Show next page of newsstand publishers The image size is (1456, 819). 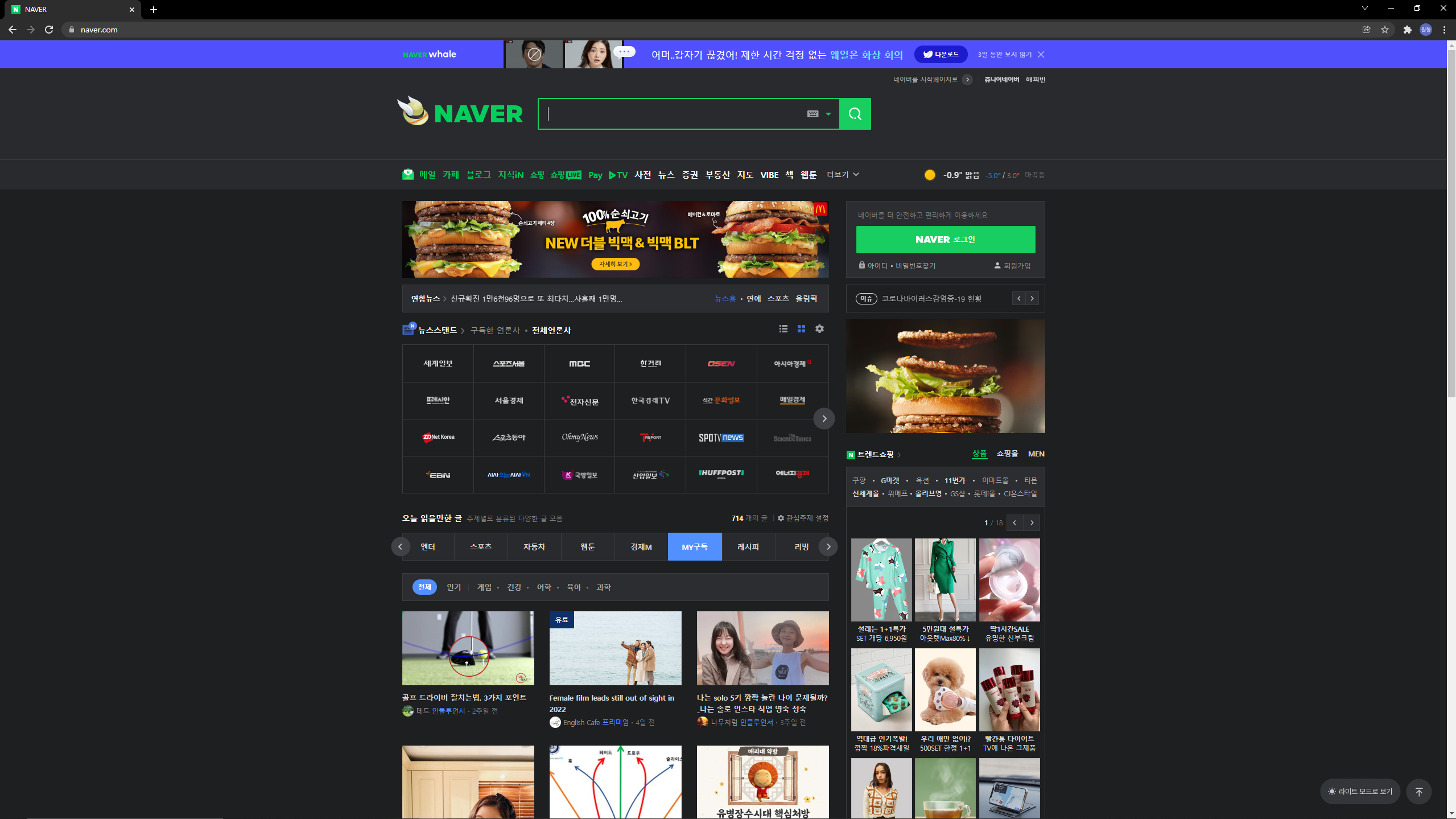824,418
